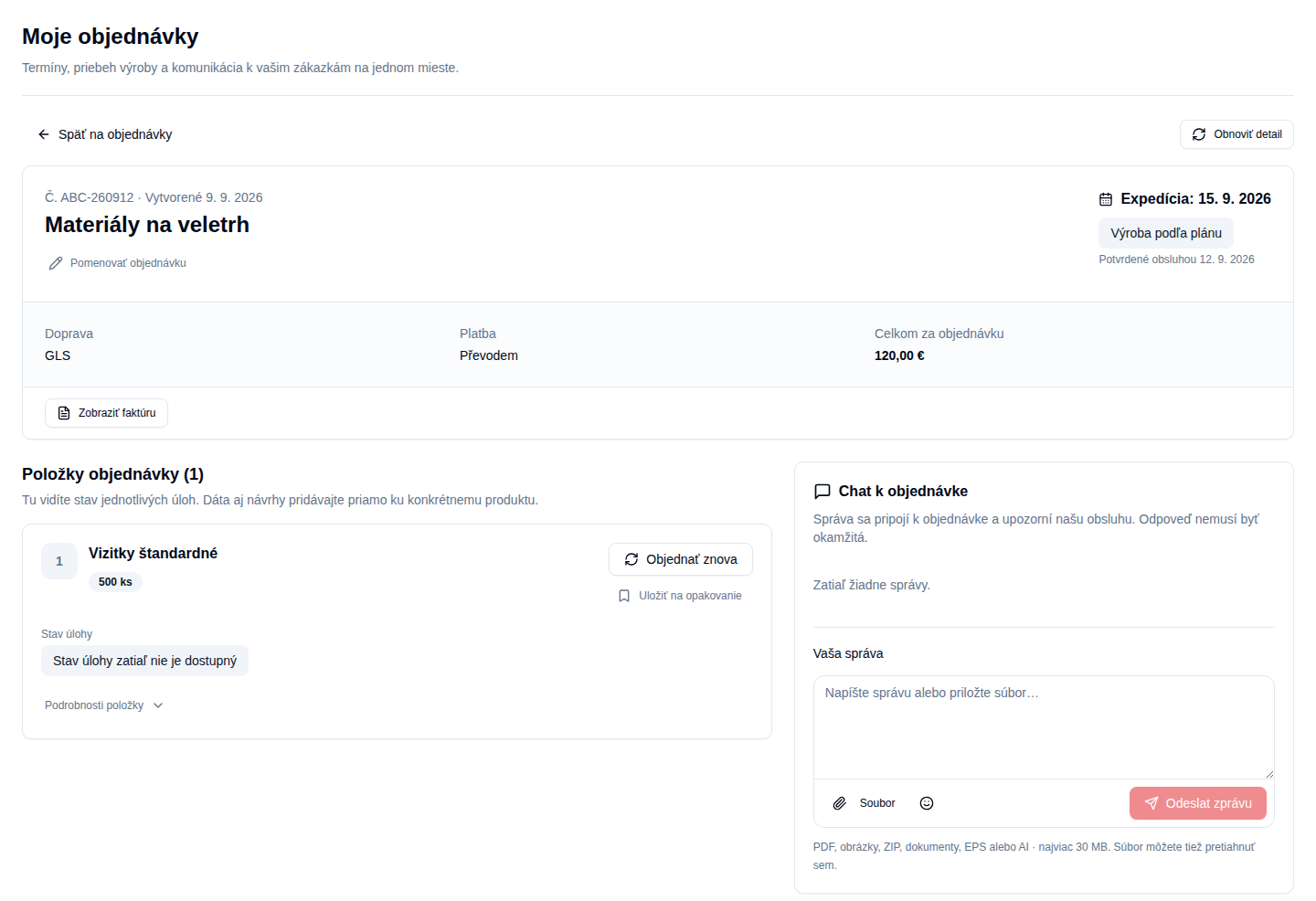Click Pomenovať objednávku link
This screenshot has width=1316, height=901.
point(117,263)
